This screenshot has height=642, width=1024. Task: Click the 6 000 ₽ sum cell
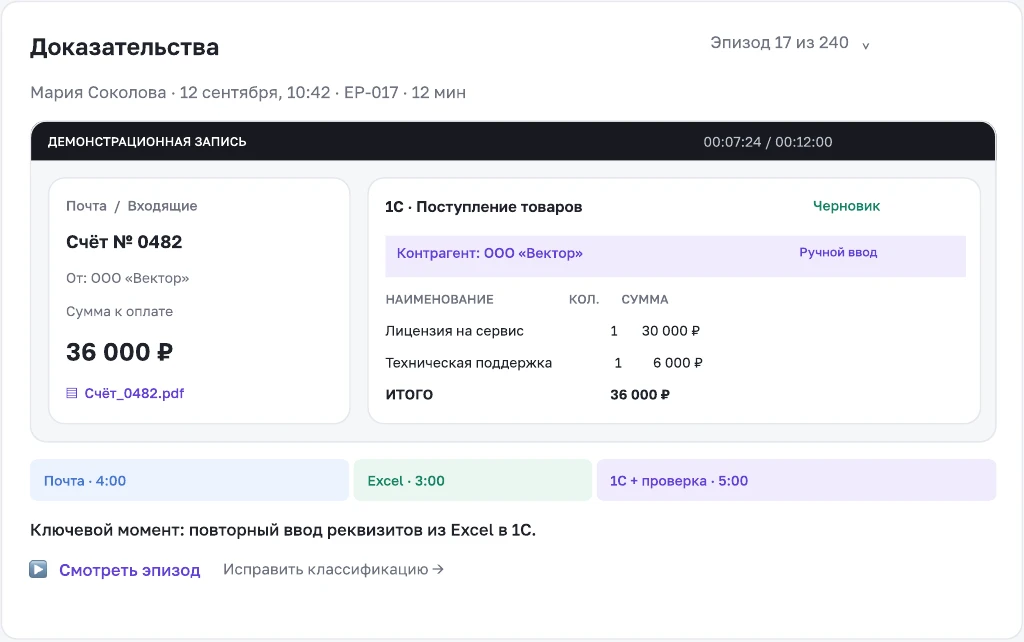pyautogui.click(x=678, y=363)
